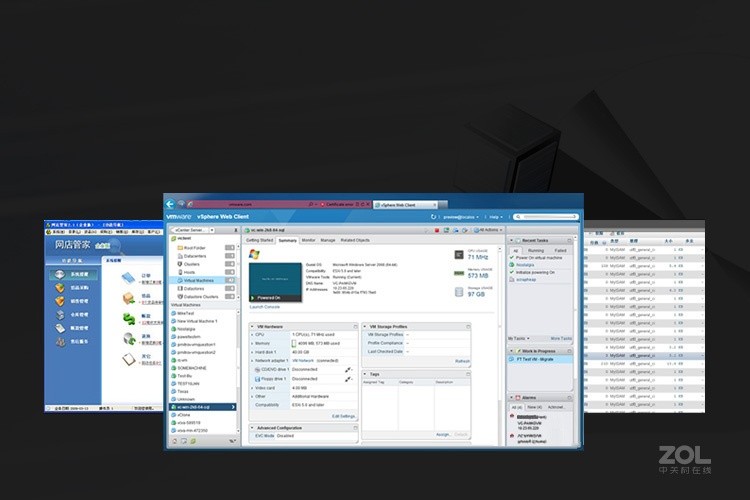Click the storage usage cylinder icon
This screenshot has height=500, width=750.
click(459, 292)
